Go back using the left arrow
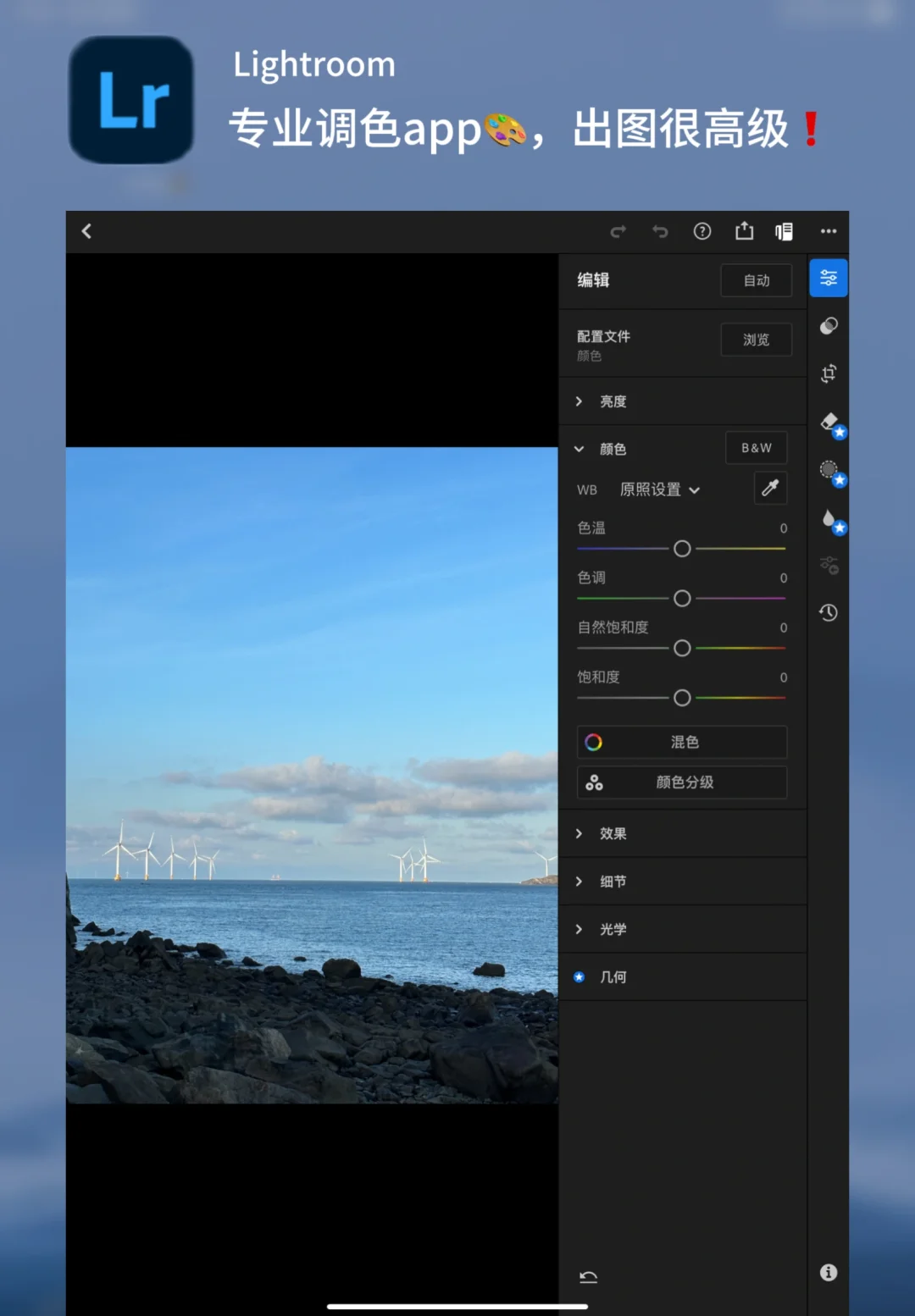Screen dimensions: 915x1316 point(86,231)
